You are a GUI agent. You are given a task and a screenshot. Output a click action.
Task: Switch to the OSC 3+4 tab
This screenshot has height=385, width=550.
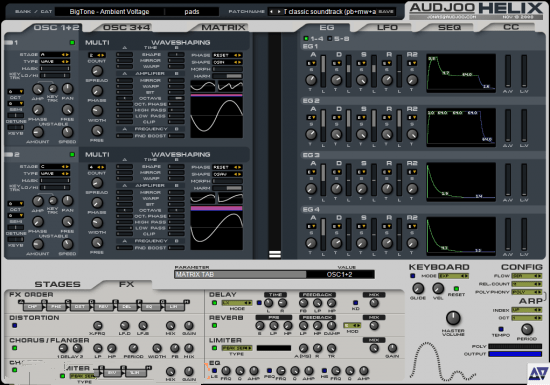[126, 27]
